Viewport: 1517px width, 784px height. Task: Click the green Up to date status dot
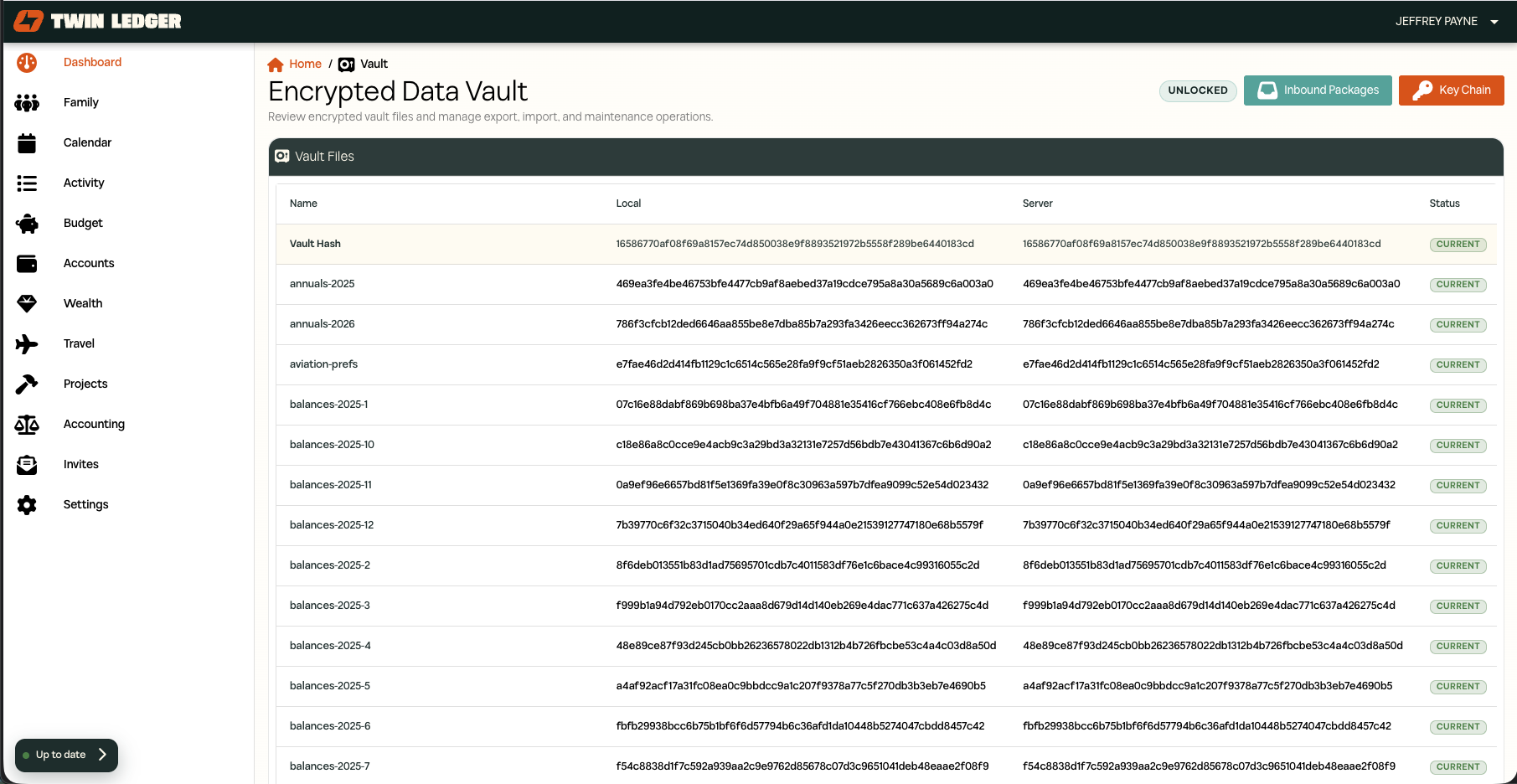26,756
